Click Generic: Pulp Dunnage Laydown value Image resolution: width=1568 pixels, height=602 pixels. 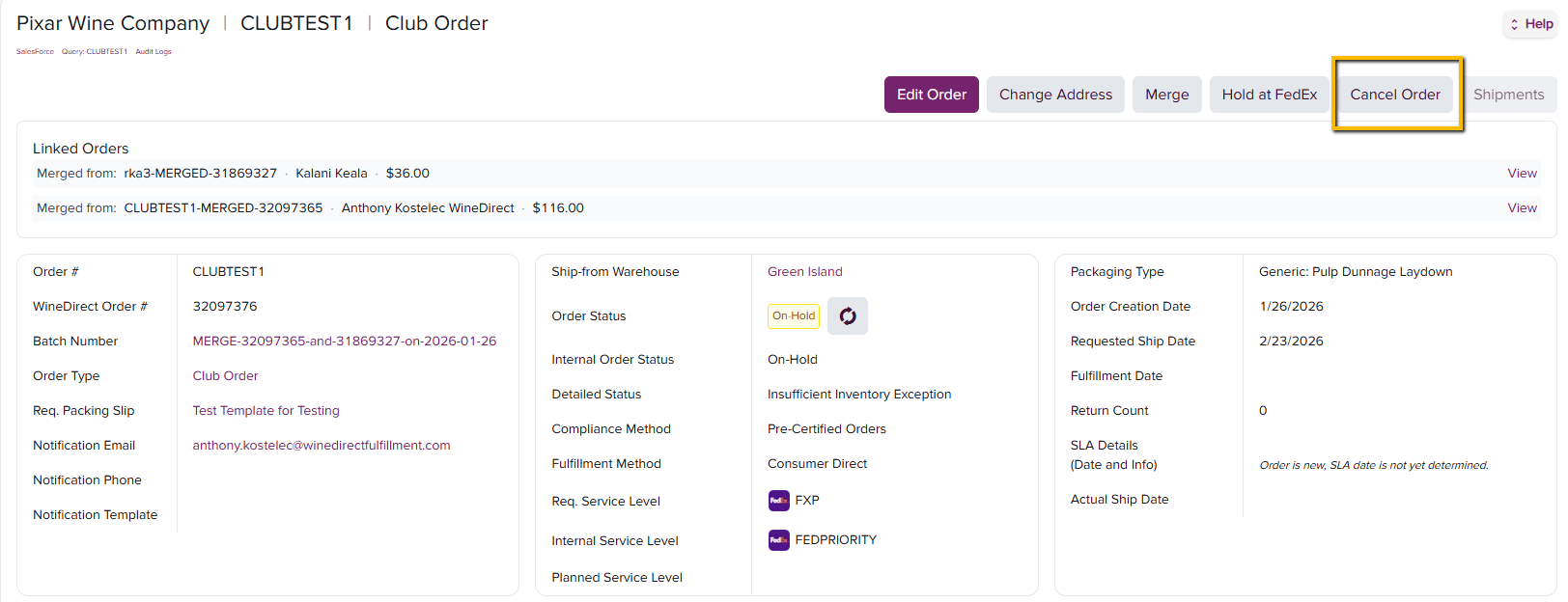coord(1356,272)
